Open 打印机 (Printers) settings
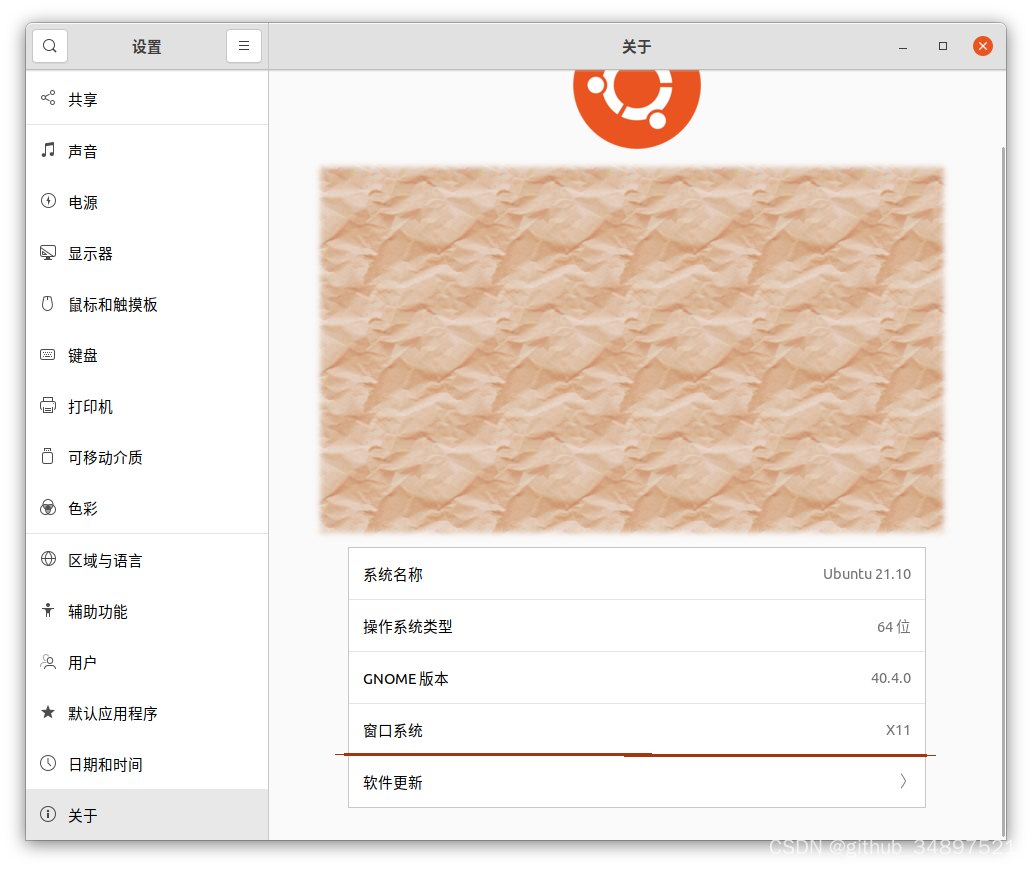 pyautogui.click(x=89, y=406)
